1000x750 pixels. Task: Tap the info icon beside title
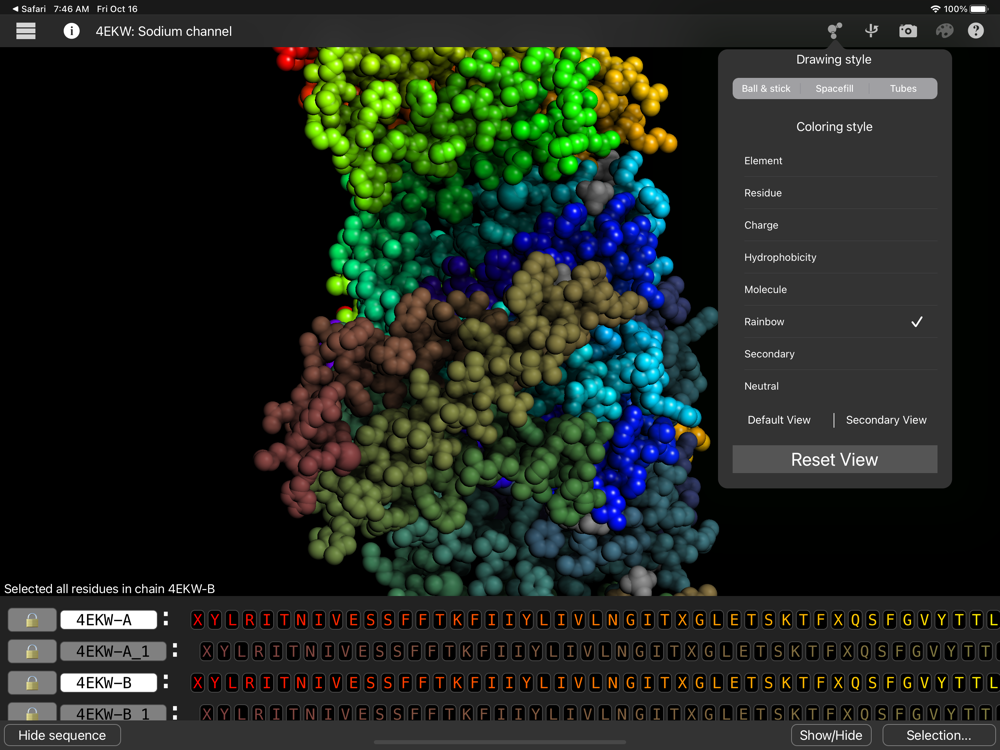(71, 31)
